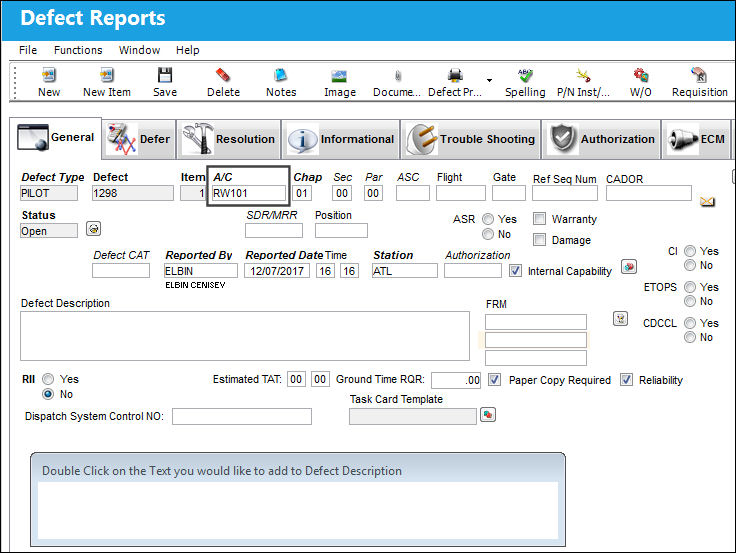This screenshot has height=553, width=736.
Task: Open the ECM tab
Action: (696, 139)
